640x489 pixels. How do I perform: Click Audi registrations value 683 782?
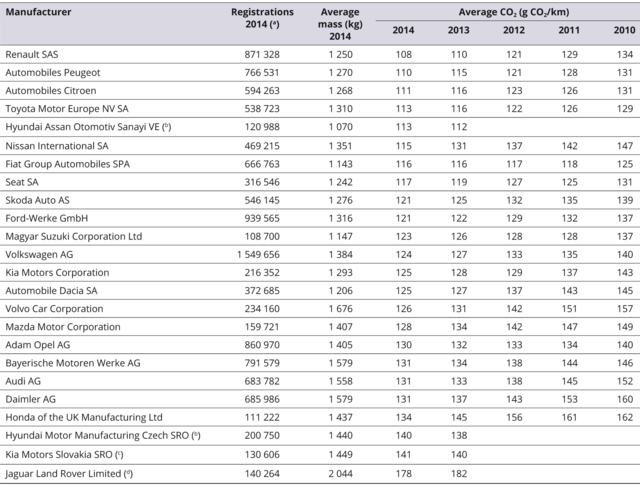[x=262, y=381]
